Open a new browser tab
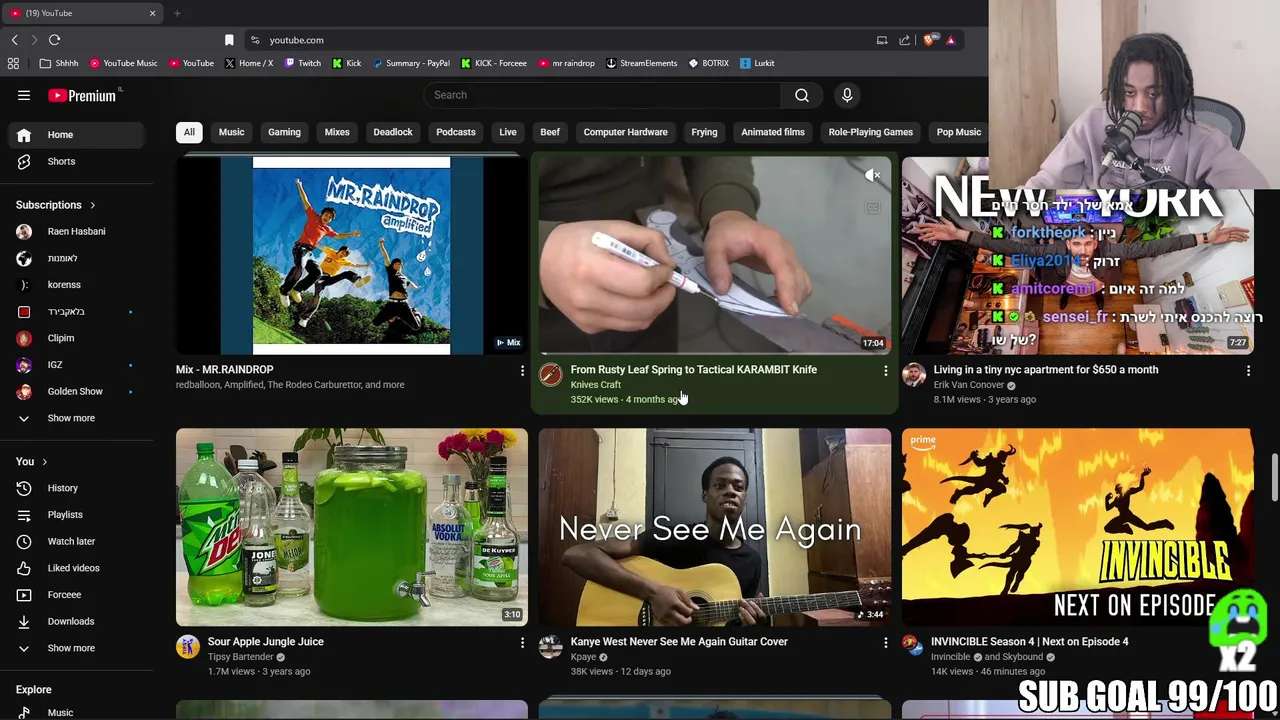 click(x=177, y=13)
